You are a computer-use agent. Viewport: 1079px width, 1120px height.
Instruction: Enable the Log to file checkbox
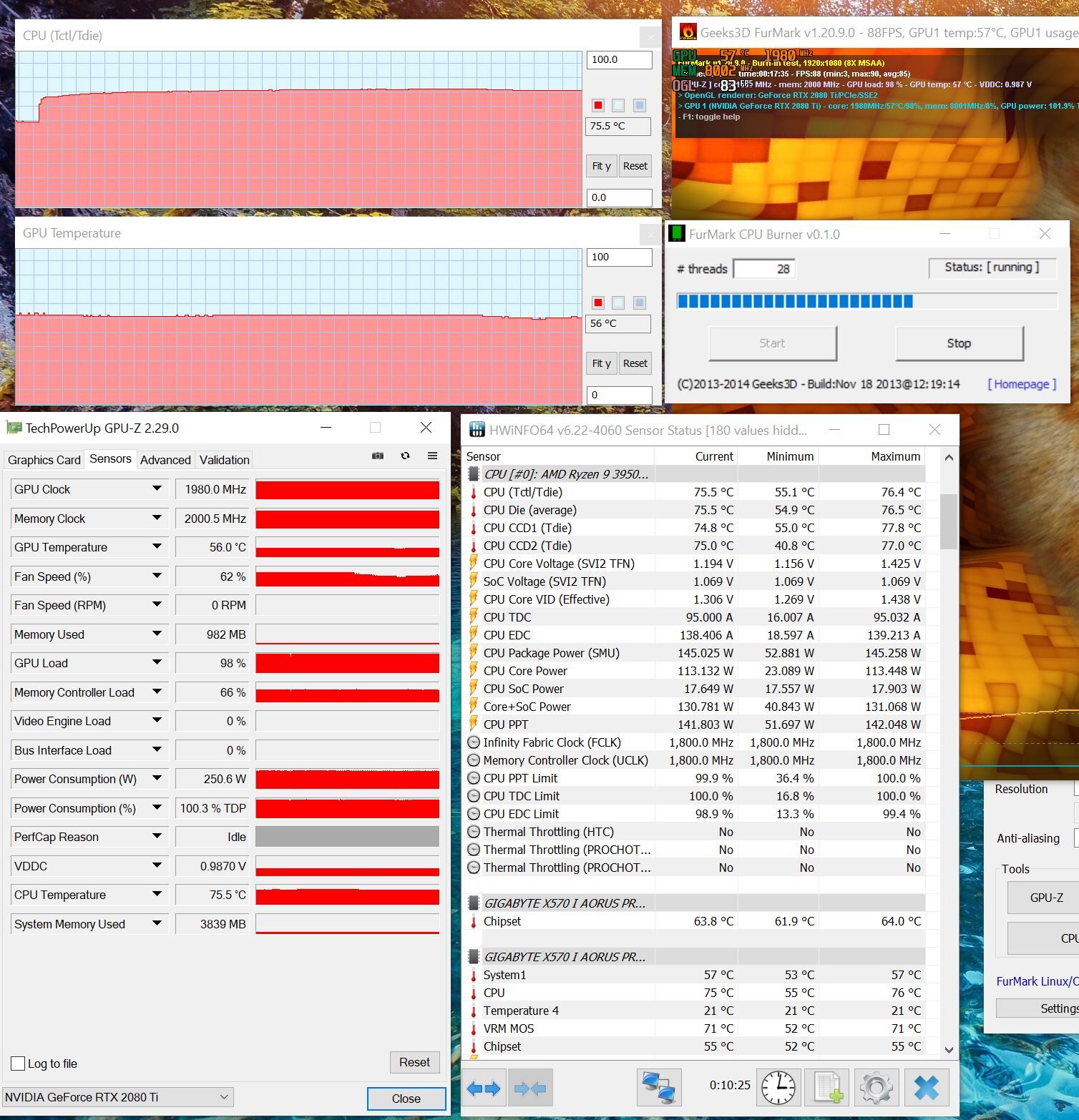(x=18, y=1063)
